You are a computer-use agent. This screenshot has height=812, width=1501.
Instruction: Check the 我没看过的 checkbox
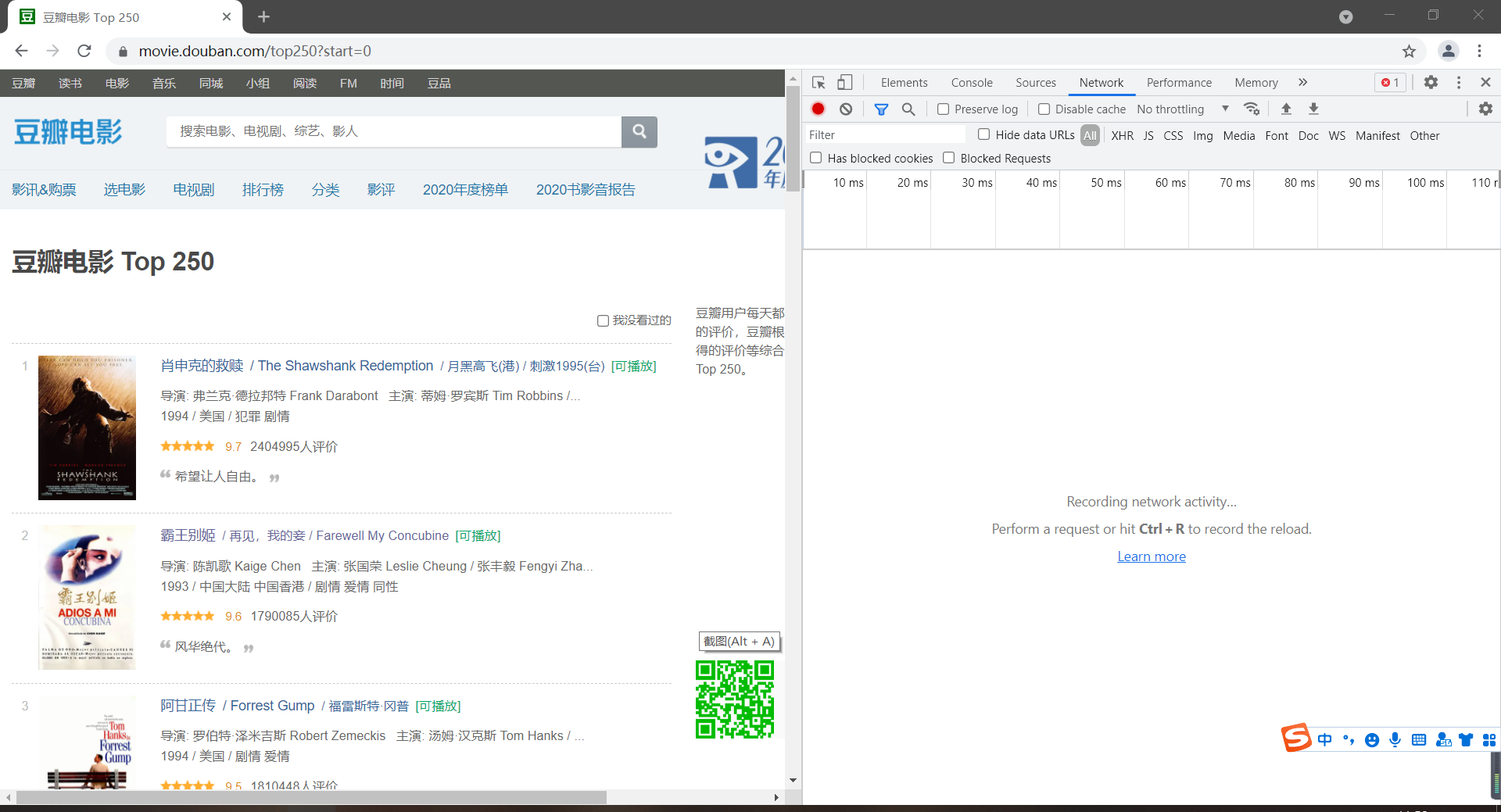pos(603,320)
